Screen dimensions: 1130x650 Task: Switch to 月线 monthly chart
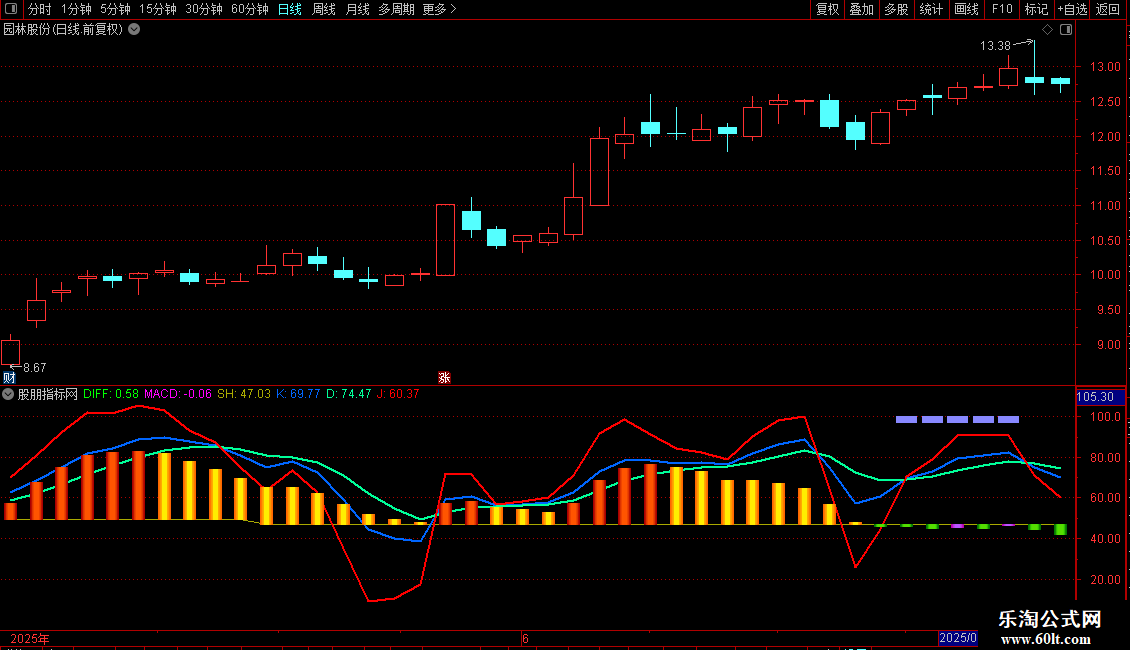tap(357, 9)
